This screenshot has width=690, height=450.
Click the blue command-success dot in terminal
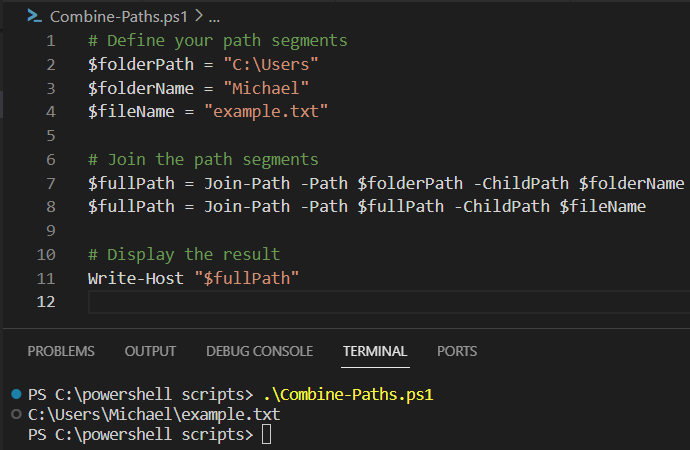[x=16, y=394]
